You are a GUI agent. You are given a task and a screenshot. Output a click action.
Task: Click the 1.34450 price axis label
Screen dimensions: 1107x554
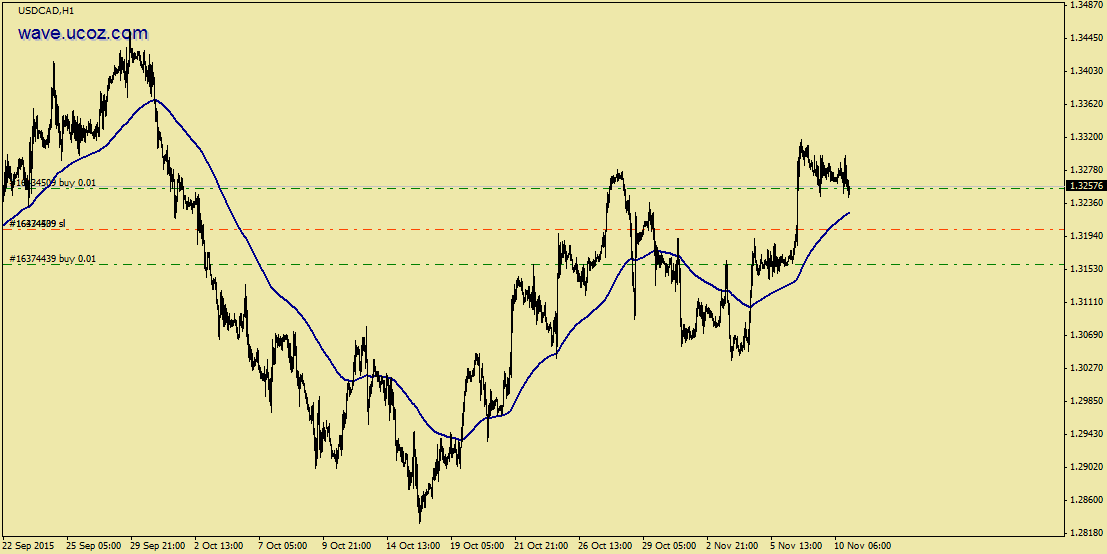point(1086,37)
